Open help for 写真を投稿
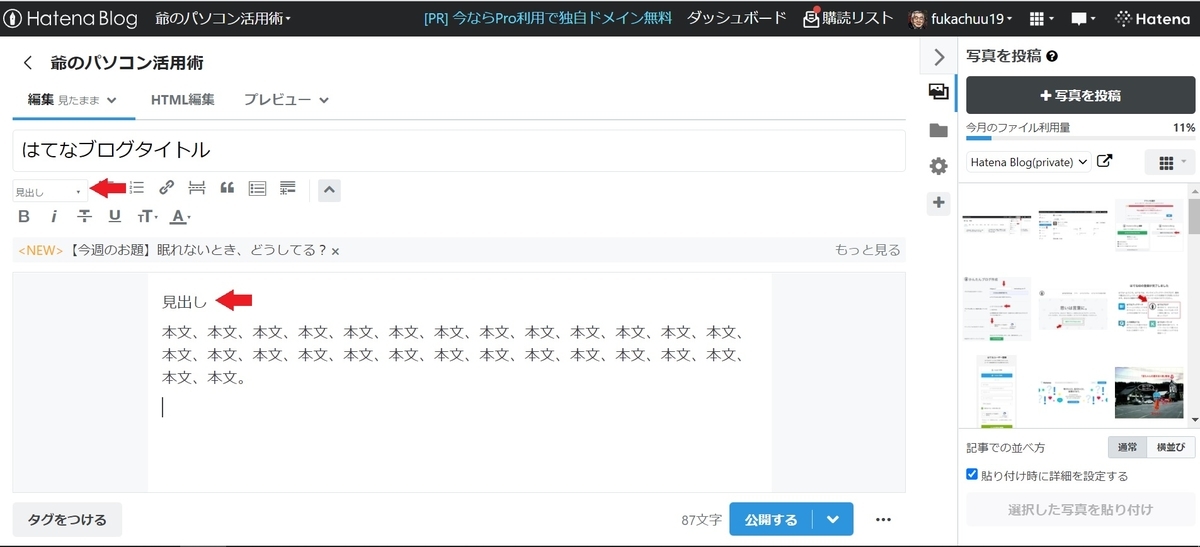1200x547 pixels. coord(1052,57)
